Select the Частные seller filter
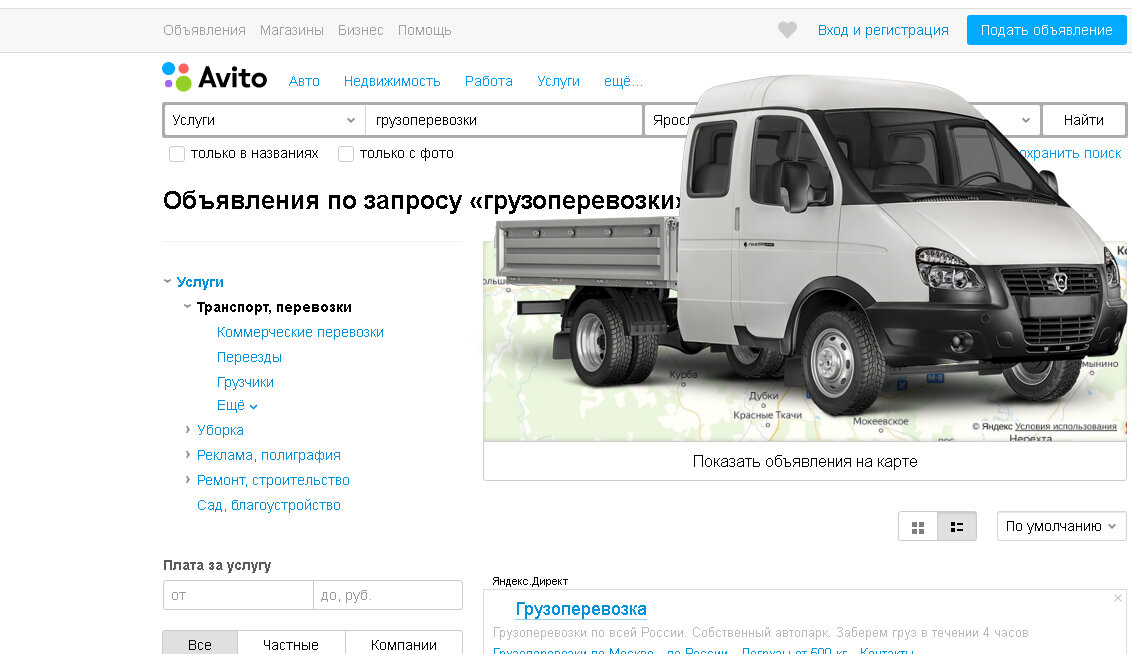 [291, 644]
